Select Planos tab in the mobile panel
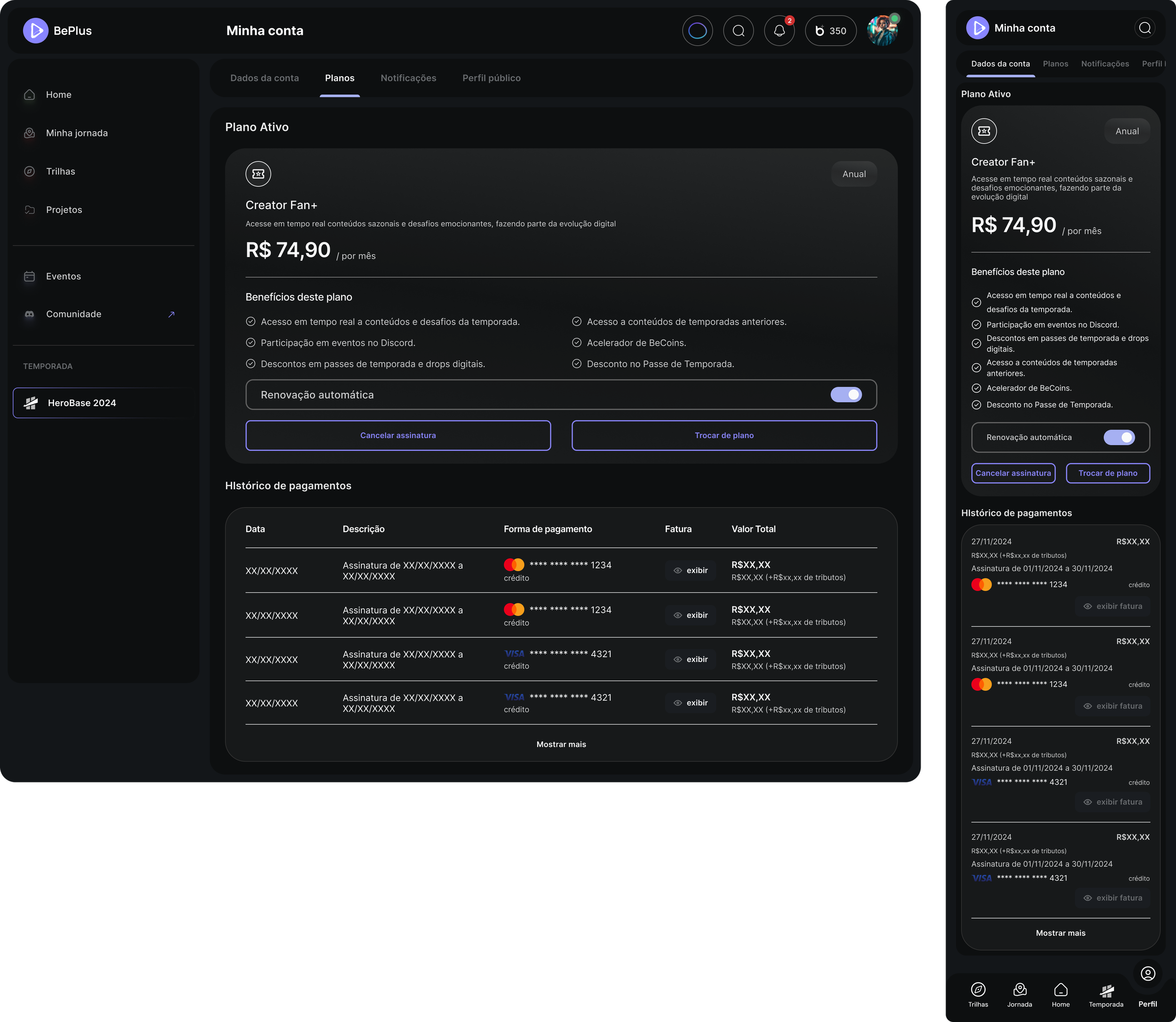Viewport: 1176px width, 1022px height. pyautogui.click(x=1055, y=64)
